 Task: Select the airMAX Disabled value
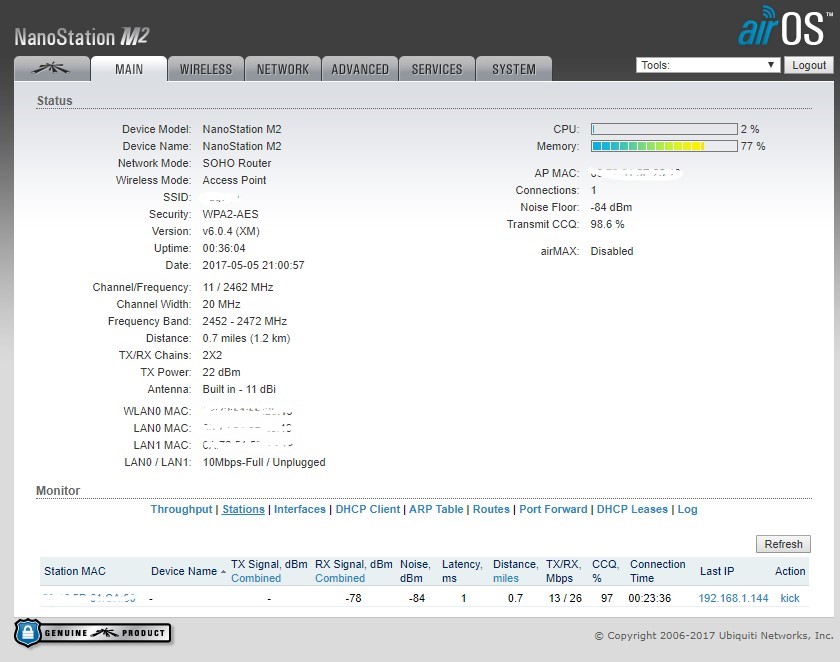(611, 251)
